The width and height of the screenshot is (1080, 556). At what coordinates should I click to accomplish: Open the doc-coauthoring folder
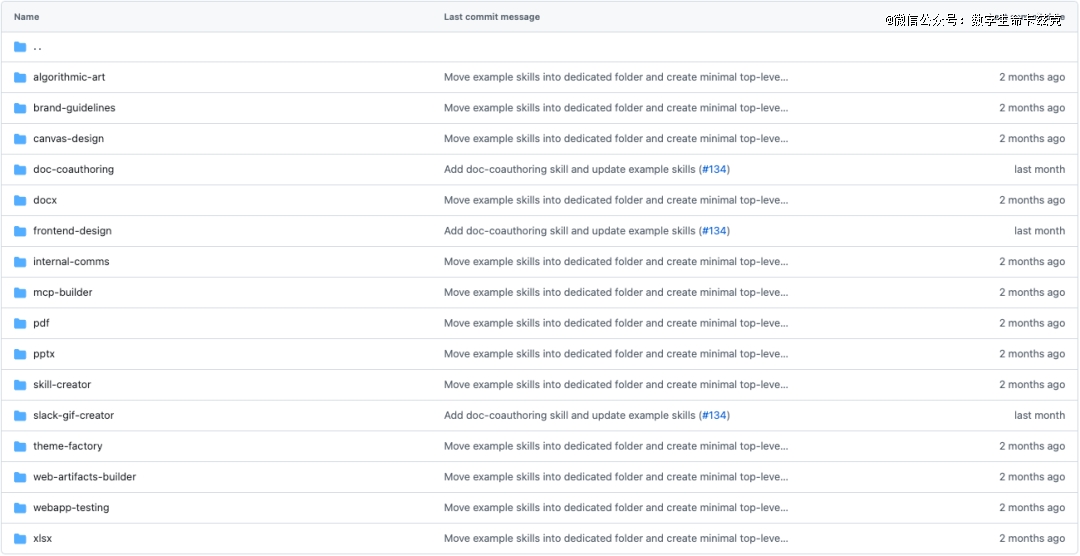coord(73,170)
